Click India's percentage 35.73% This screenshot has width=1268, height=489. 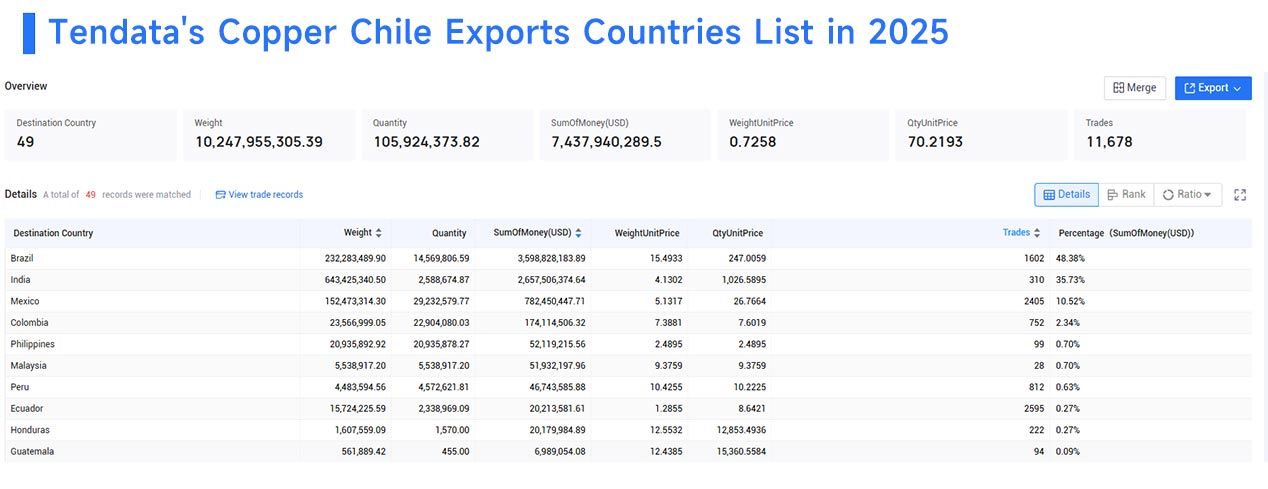click(1071, 280)
